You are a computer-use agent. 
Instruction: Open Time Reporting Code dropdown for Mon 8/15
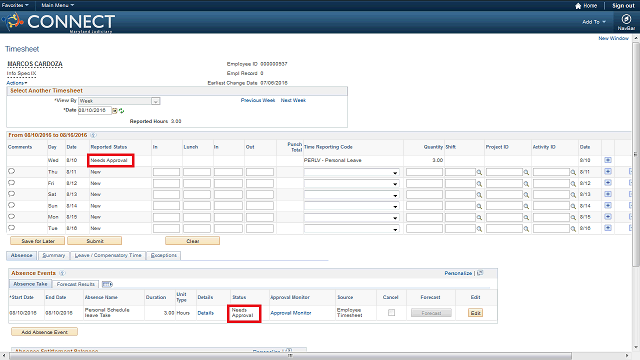pos(351,217)
